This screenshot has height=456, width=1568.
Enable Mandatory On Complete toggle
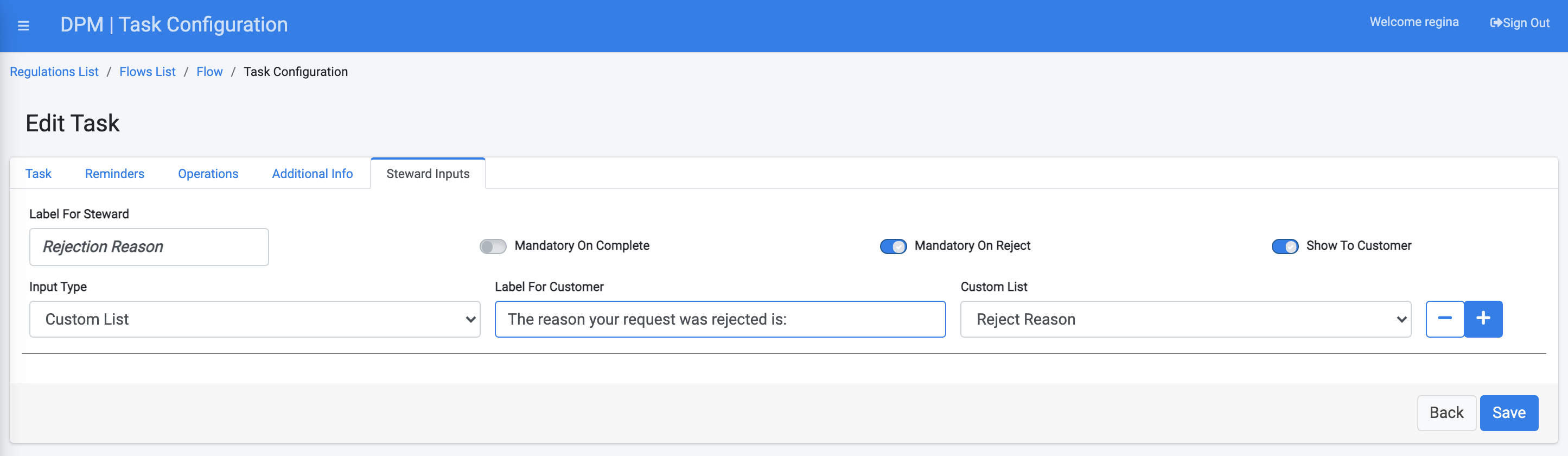(x=493, y=246)
